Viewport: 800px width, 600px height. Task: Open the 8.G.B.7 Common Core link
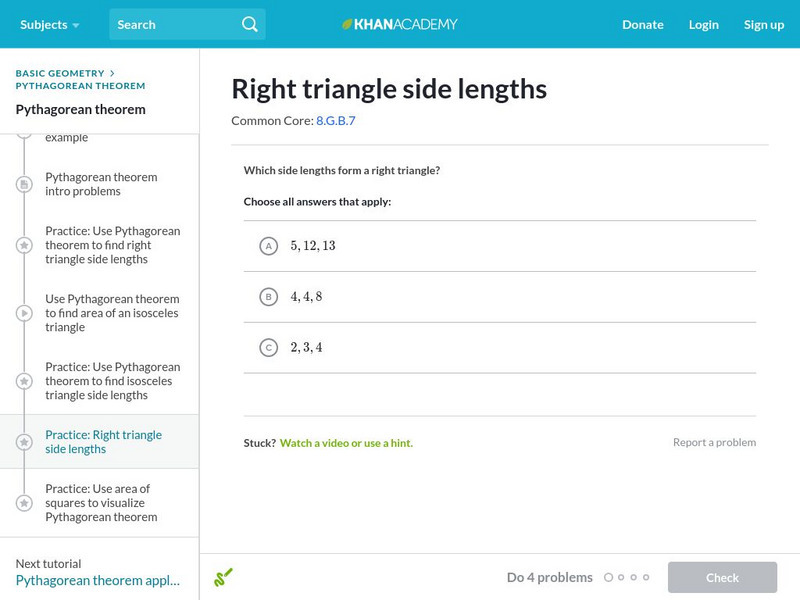click(x=335, y=121)
